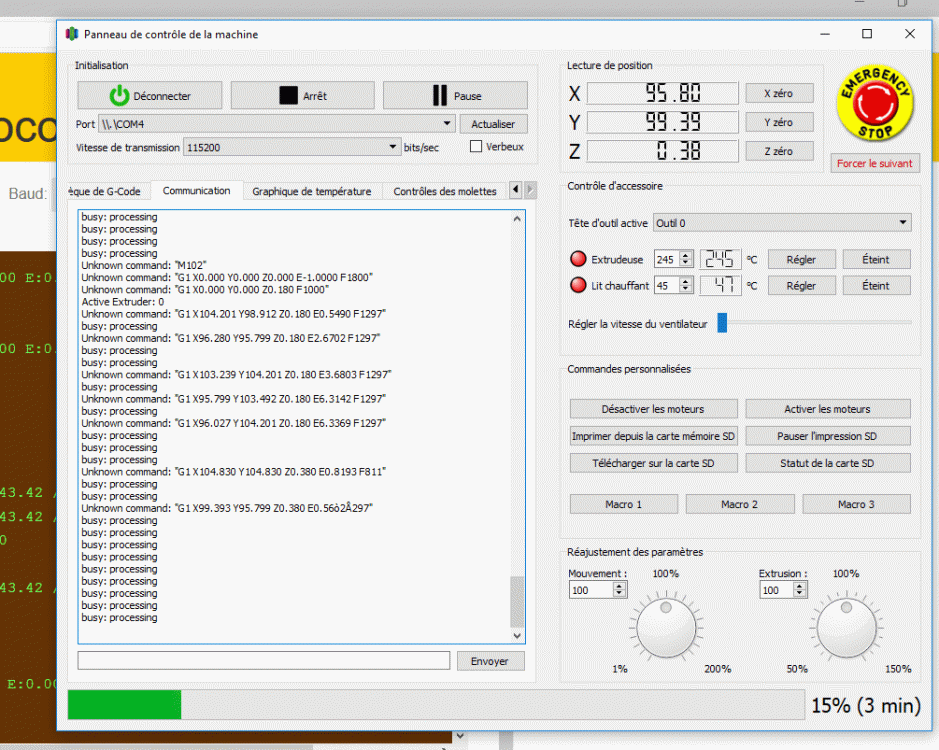Click the Y zéro button
The image size is (939, 750).
click(779, 122)
